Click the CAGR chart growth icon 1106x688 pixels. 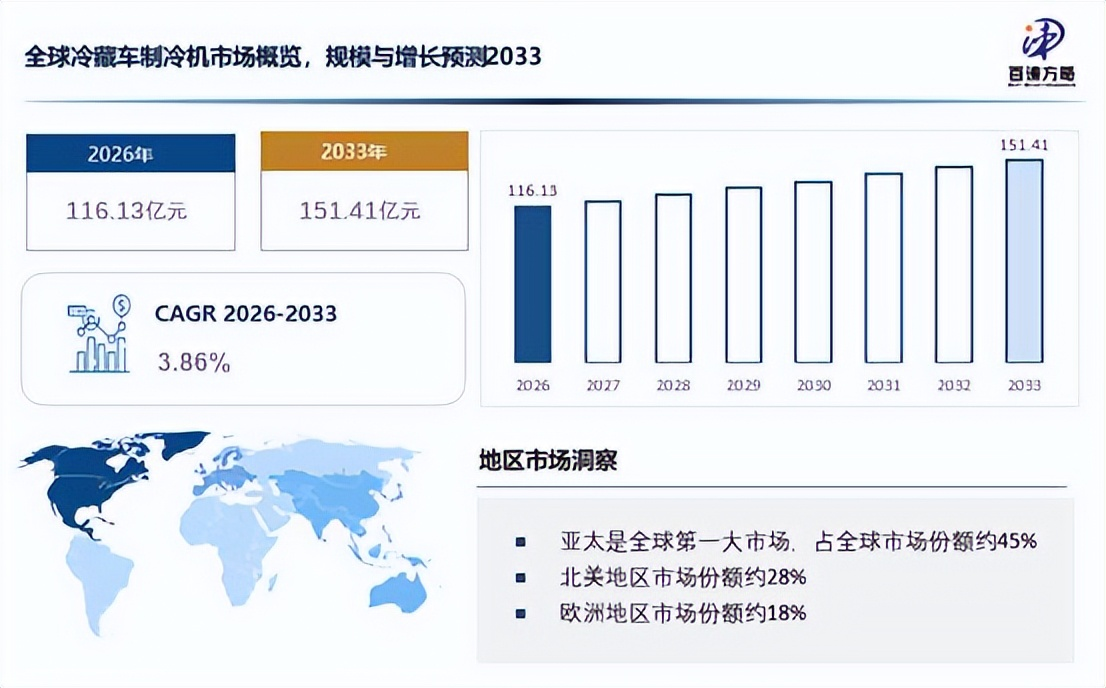pos(99,334)
